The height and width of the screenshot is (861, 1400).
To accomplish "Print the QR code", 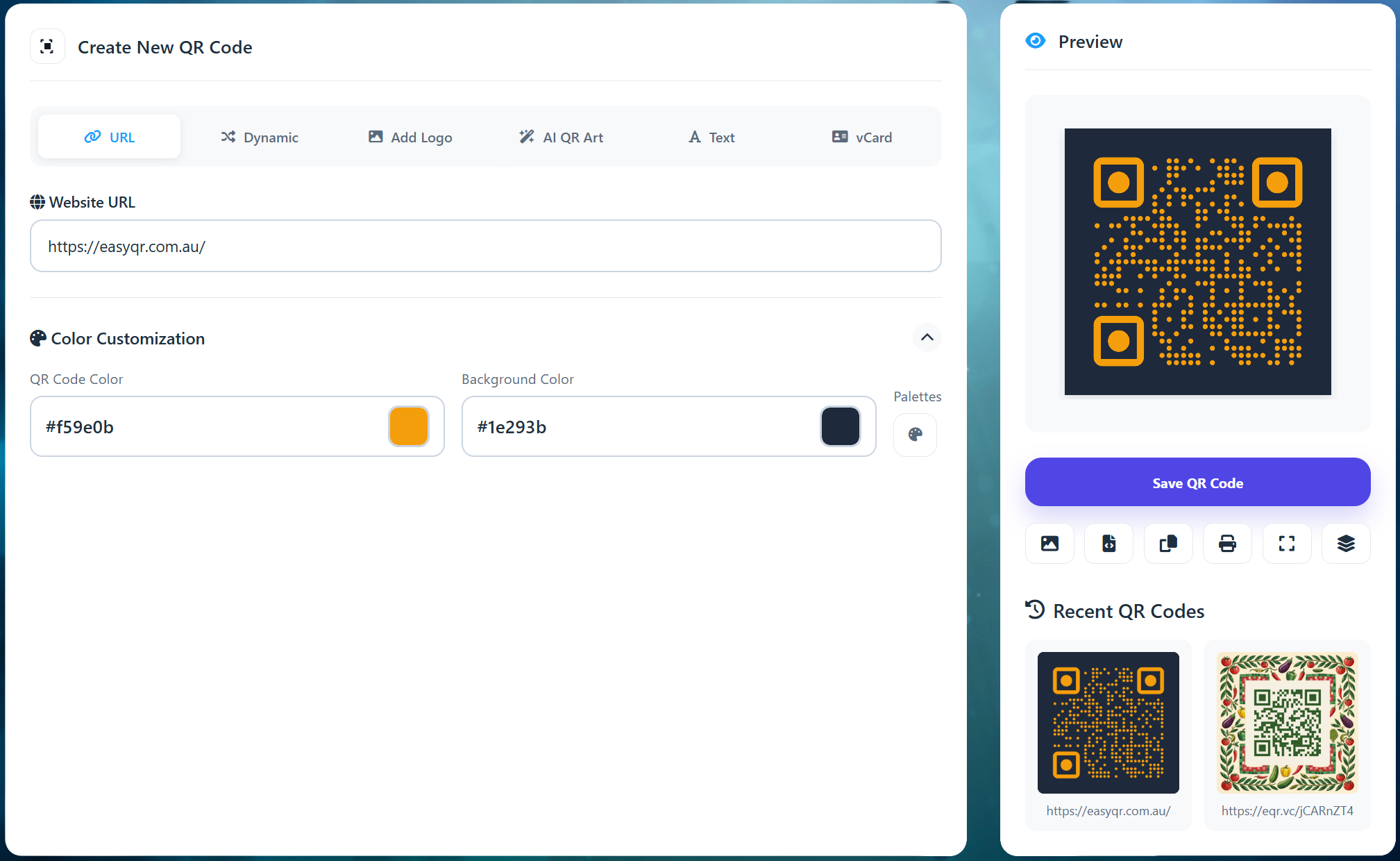I will click(x=1227, y=544).
